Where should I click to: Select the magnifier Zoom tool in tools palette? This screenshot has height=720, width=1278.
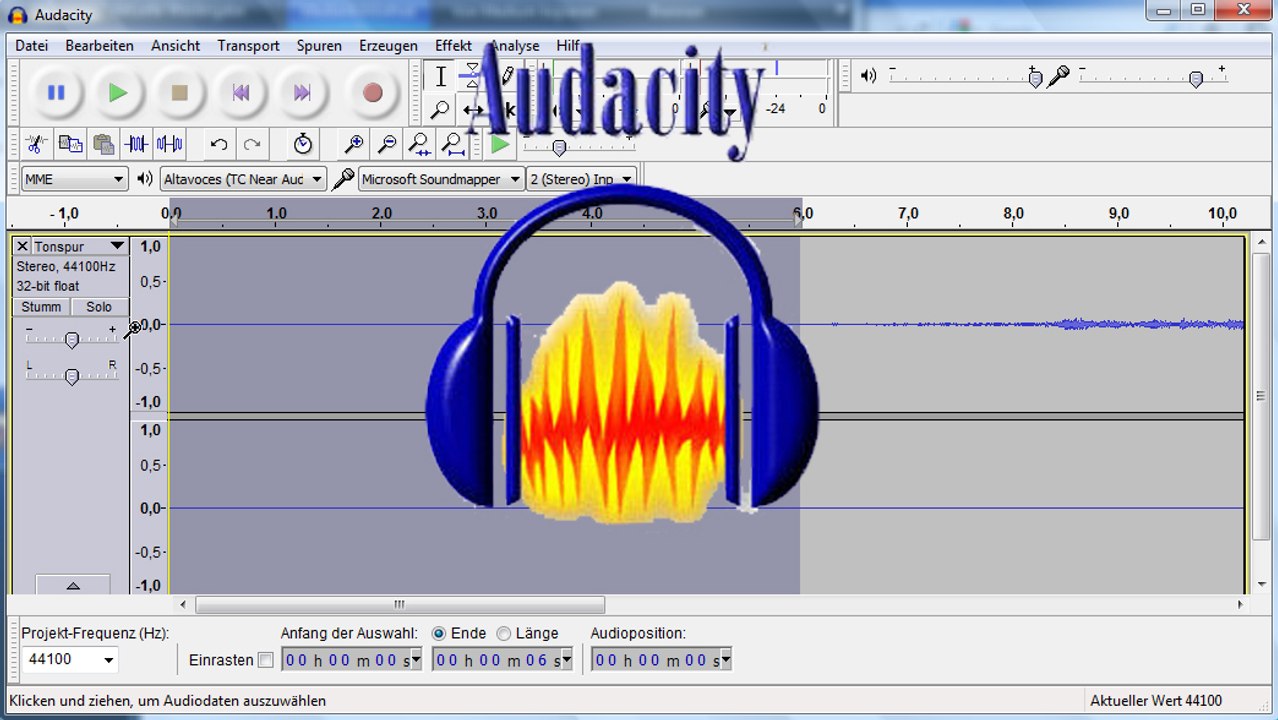[x=440, y=109]
